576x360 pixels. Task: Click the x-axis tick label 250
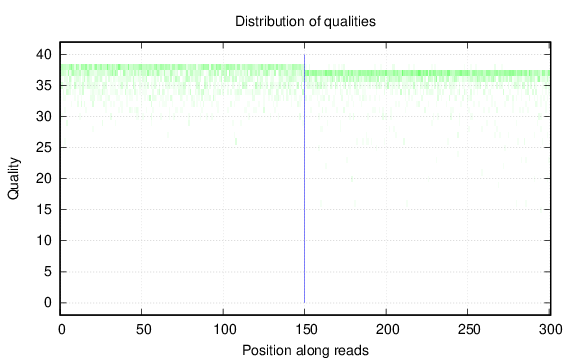469,330
